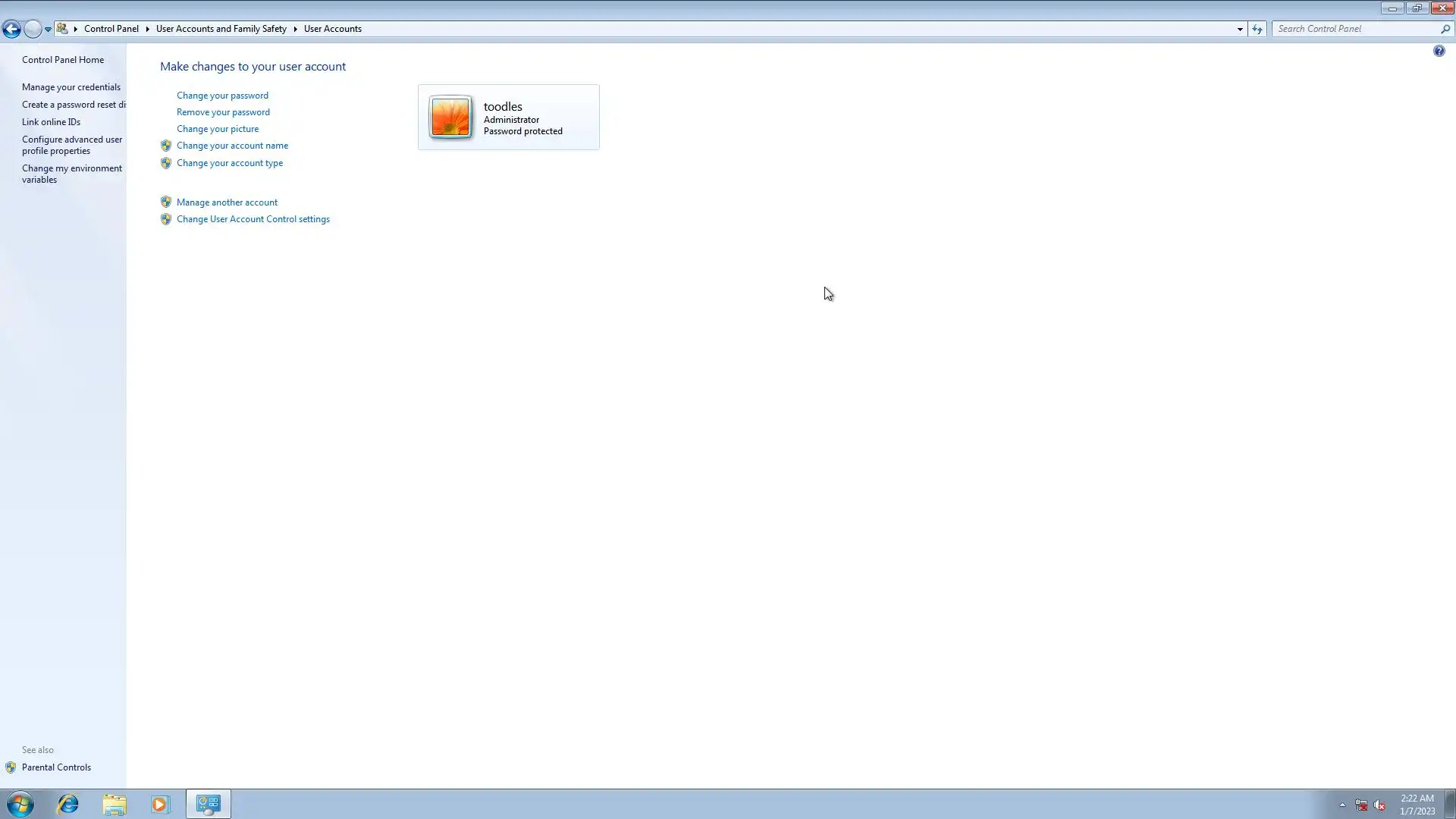
Task: Click the Search Control Panel field
Action: tap(1356, 29)
